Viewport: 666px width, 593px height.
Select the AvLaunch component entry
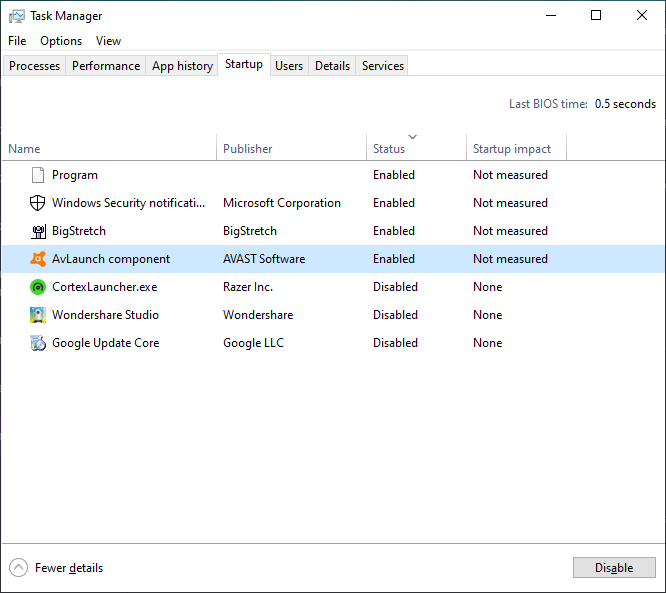tap(111, 259)
